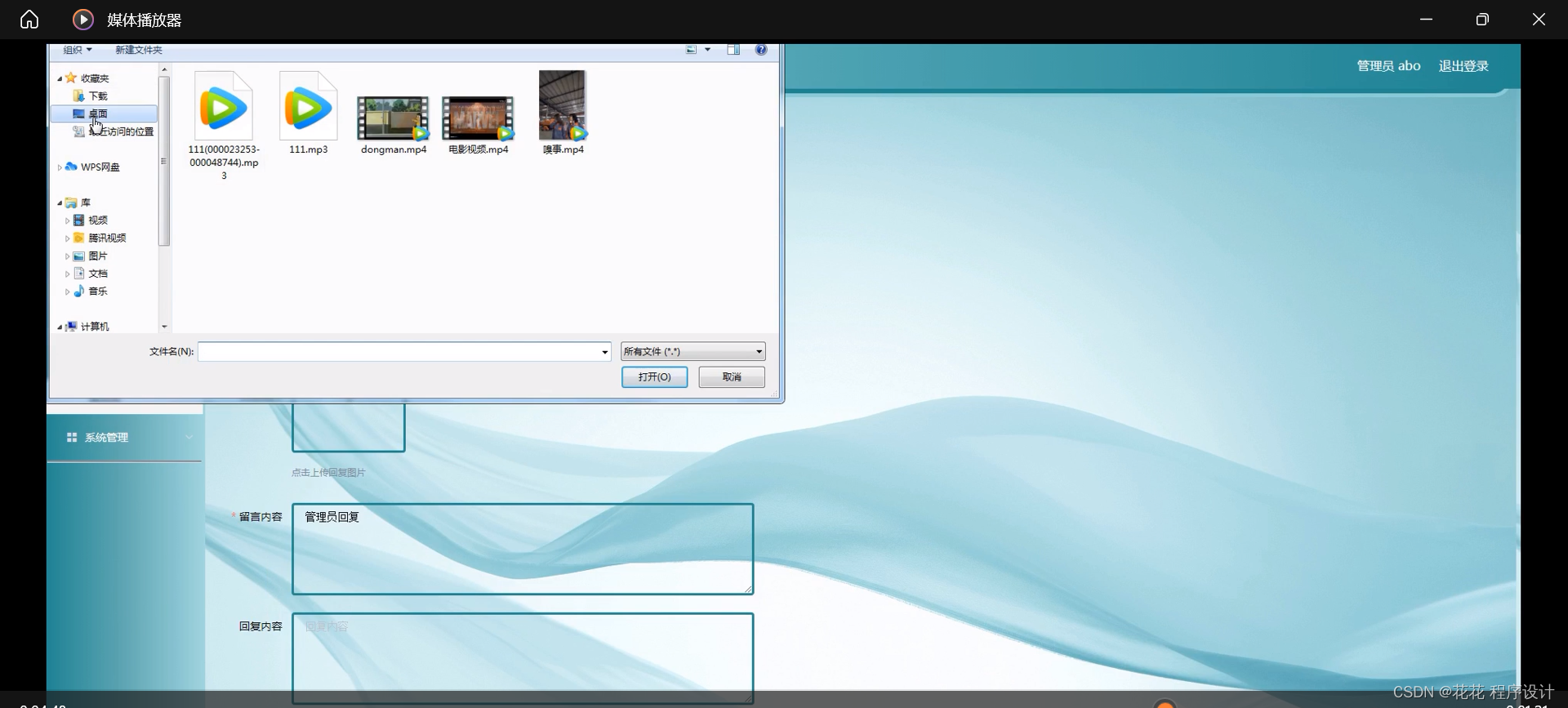
Task: Select the dongman.mp4 video thumbnail
Action: click(393, 118)
